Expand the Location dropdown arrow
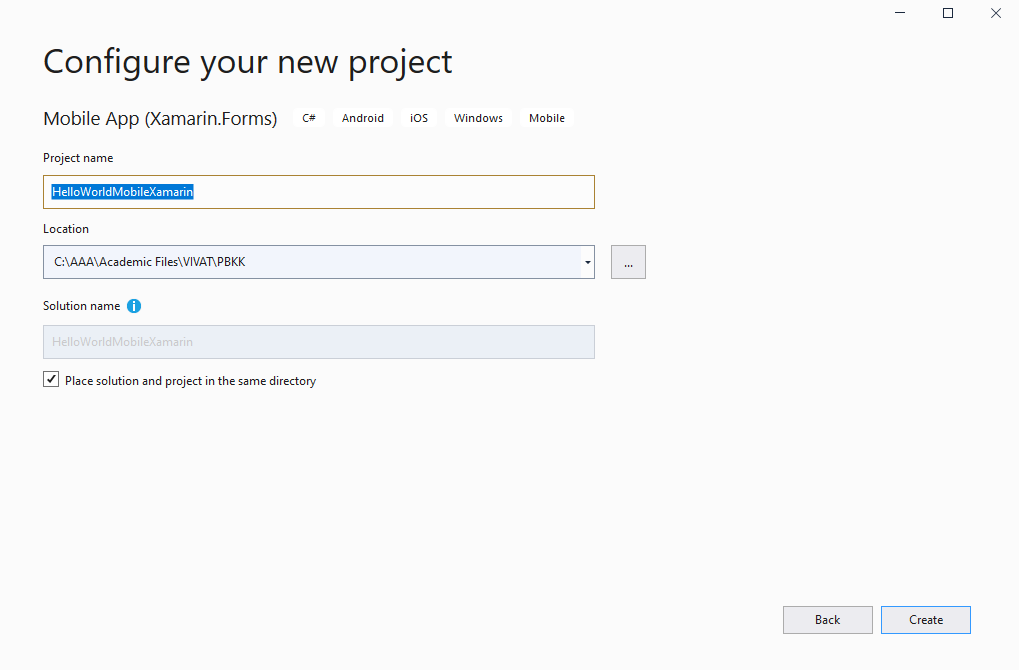This screenshot has width=1019, height=670. point(587,262)
